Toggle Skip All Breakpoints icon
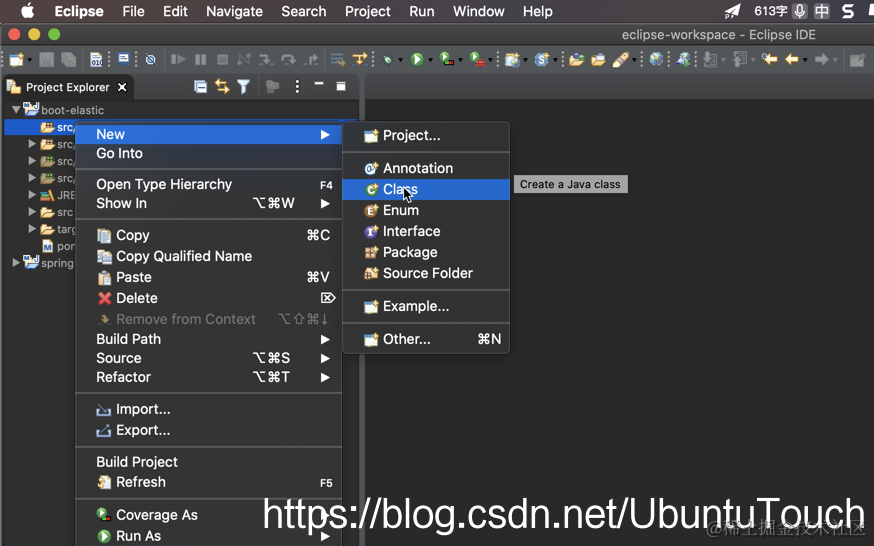Image resolution: width=874 pixels, height=546 pixels. click(150, 59)
